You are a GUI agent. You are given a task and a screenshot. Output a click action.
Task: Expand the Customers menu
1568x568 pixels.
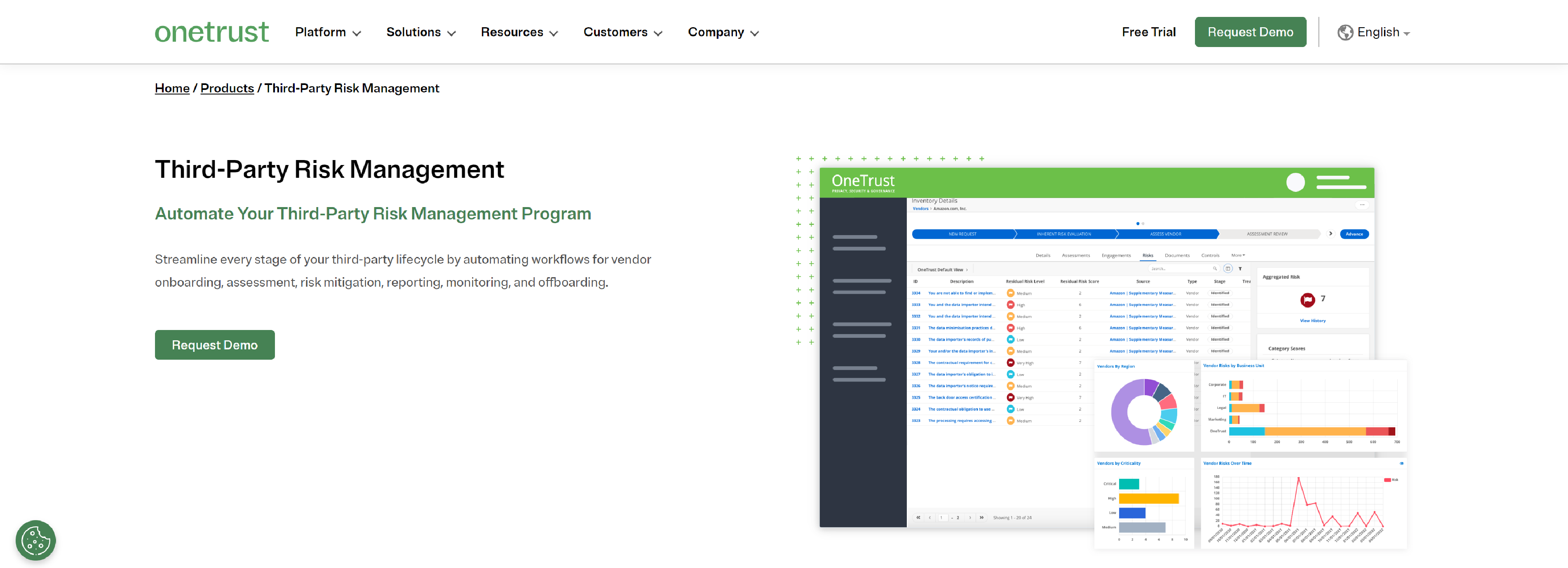click(623, 32)
